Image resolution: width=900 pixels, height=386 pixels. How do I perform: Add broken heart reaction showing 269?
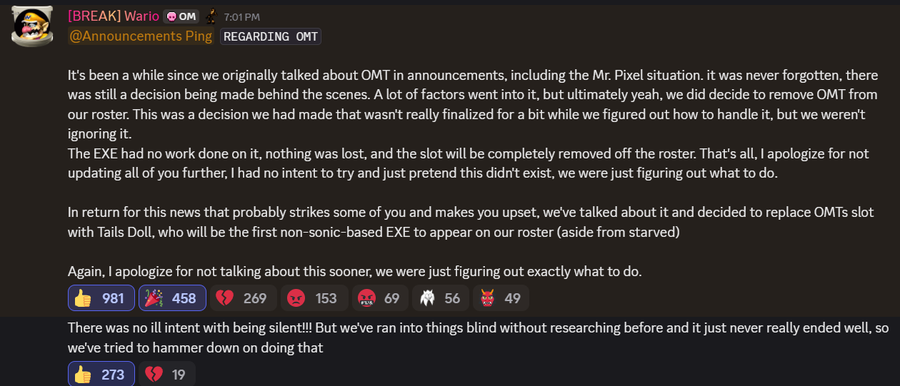click(x=243, y=298)
